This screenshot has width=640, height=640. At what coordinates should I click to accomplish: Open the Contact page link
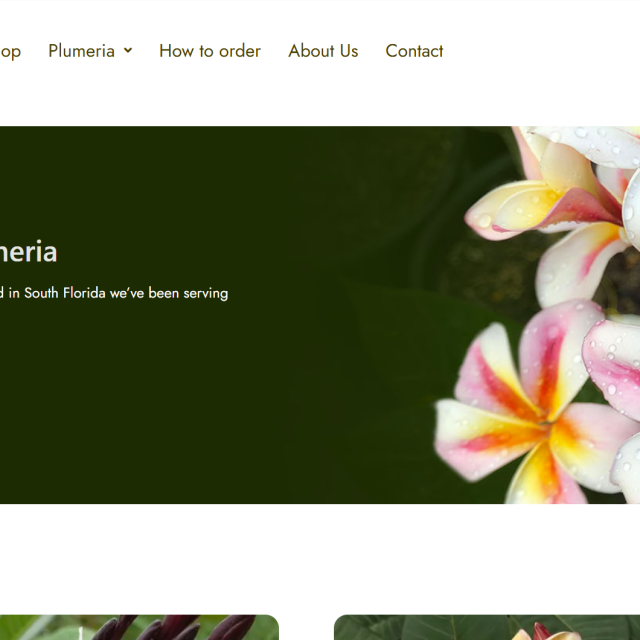[414, 51]
